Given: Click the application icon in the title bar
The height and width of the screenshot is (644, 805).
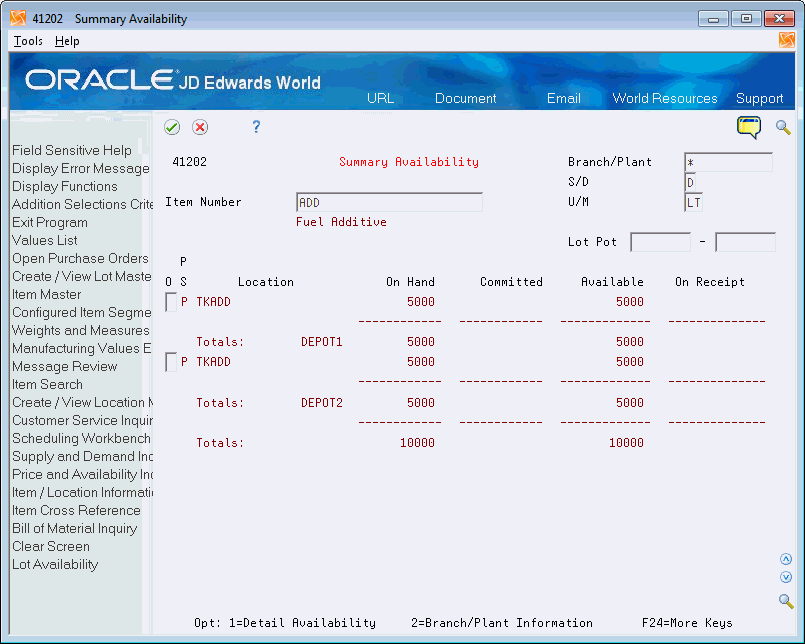Looking at the screenshot, I should [18, 18].
